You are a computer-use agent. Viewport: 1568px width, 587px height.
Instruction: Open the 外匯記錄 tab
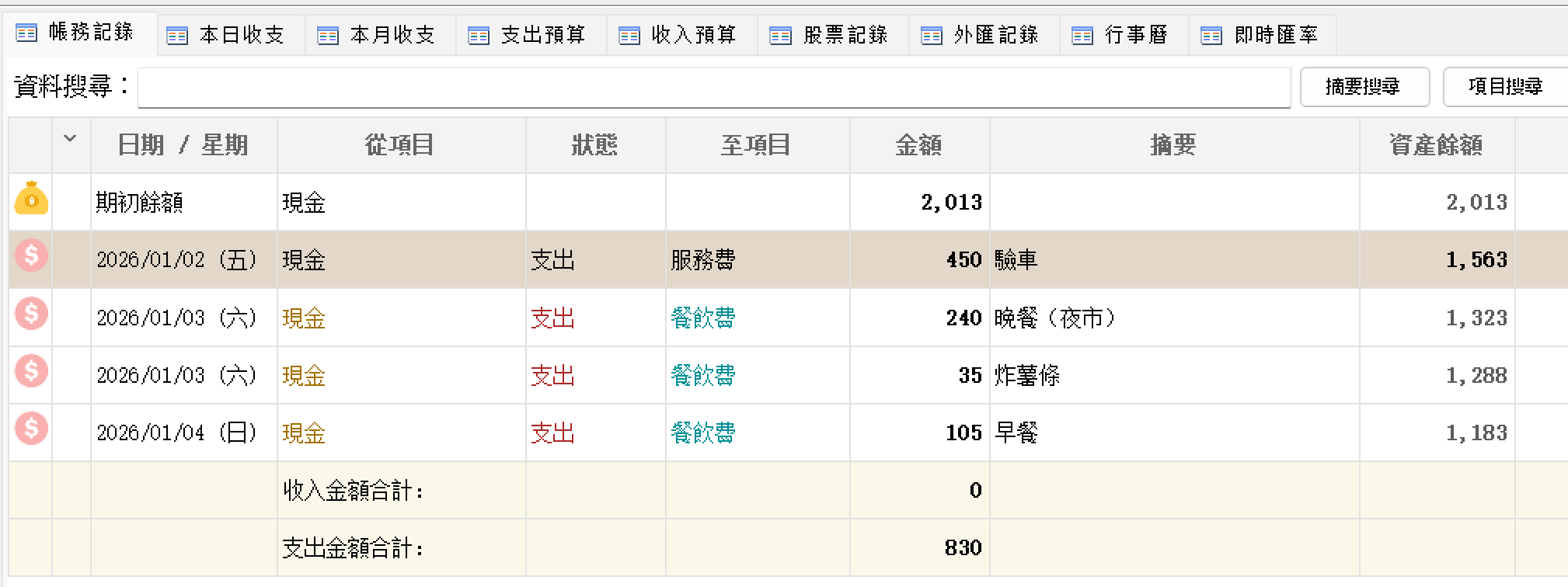985,35
